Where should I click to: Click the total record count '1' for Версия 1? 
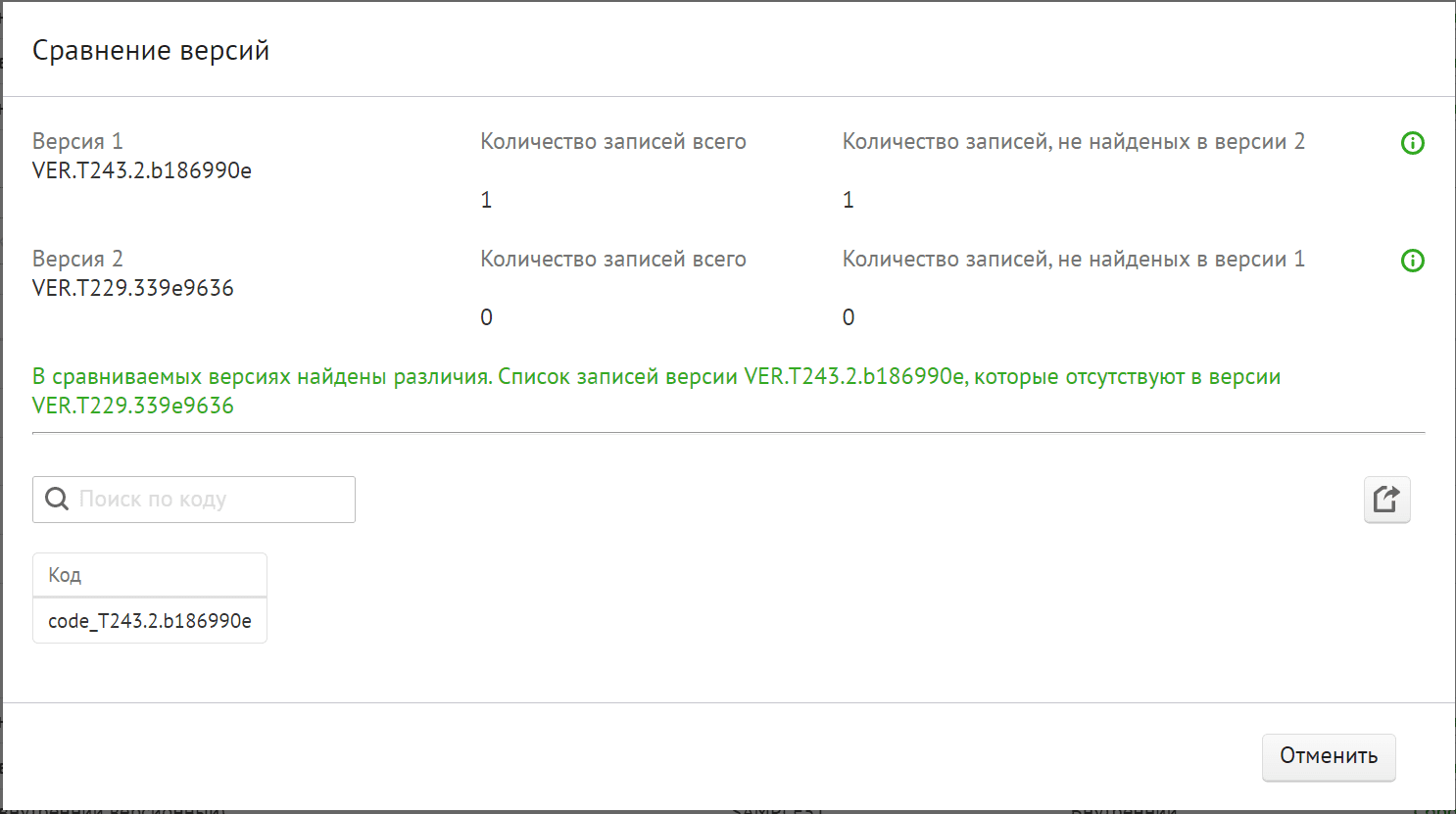click(x=486, y=201)
